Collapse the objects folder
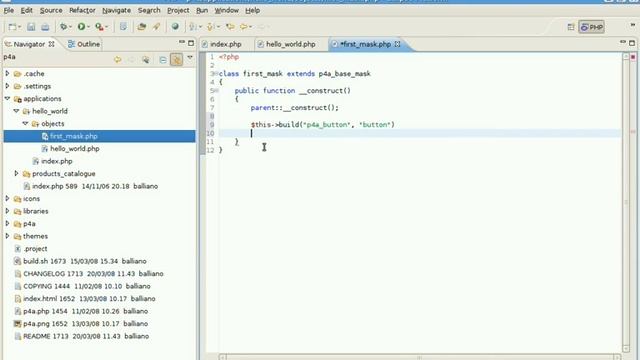 coord(25,123)
